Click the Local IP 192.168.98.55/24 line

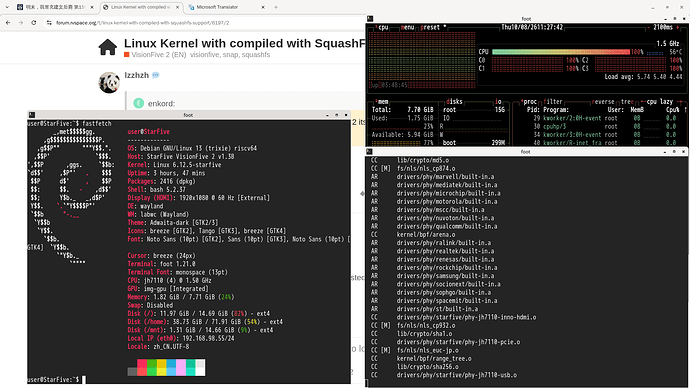coord(181,338)
